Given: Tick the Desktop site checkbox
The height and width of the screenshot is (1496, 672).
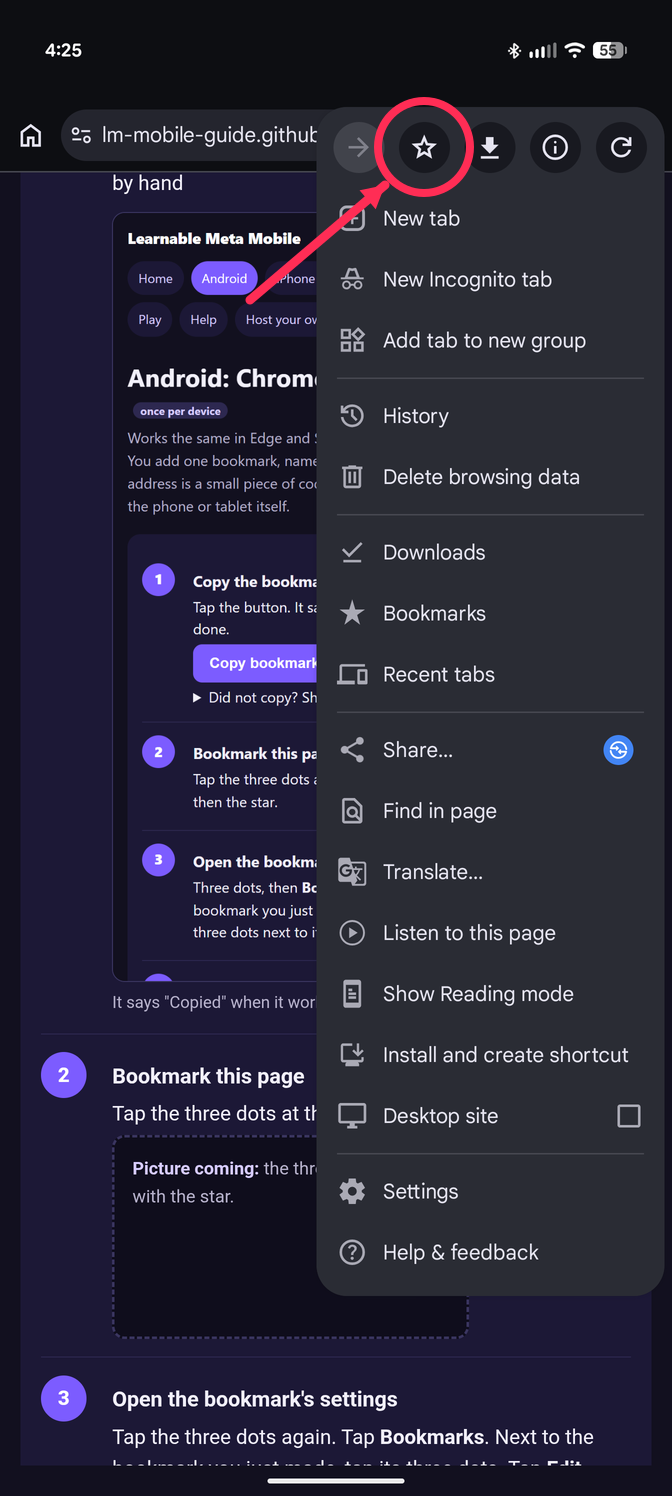Looking at the screenshot, I should [629, 1116].
